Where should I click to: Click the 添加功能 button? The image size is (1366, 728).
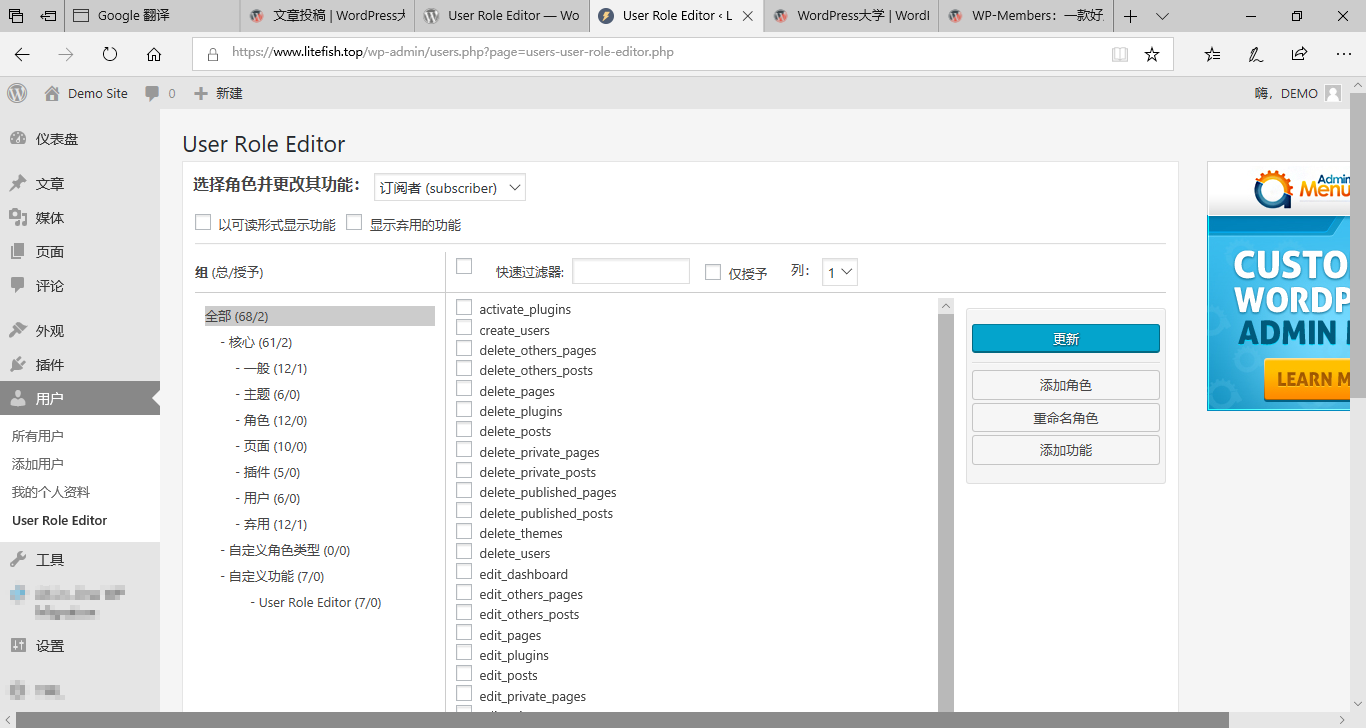point(1066,450)
